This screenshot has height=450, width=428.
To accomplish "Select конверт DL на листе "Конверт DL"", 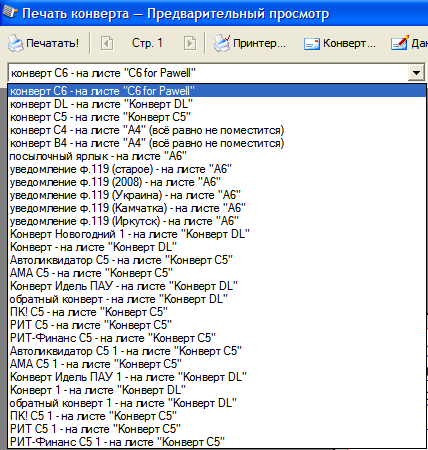I will (217, 104).
